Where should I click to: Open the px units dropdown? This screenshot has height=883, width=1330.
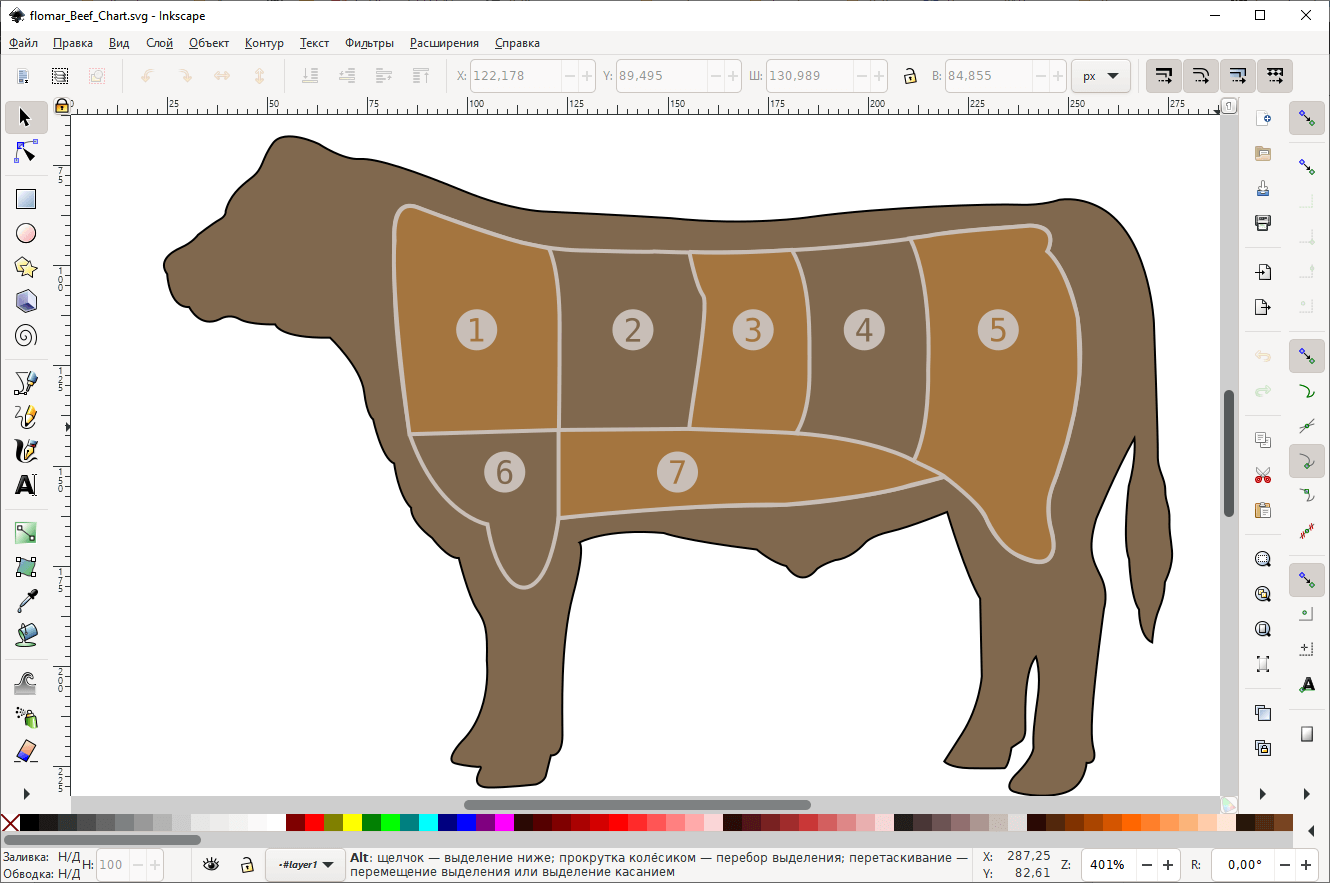coord(1100,76)
